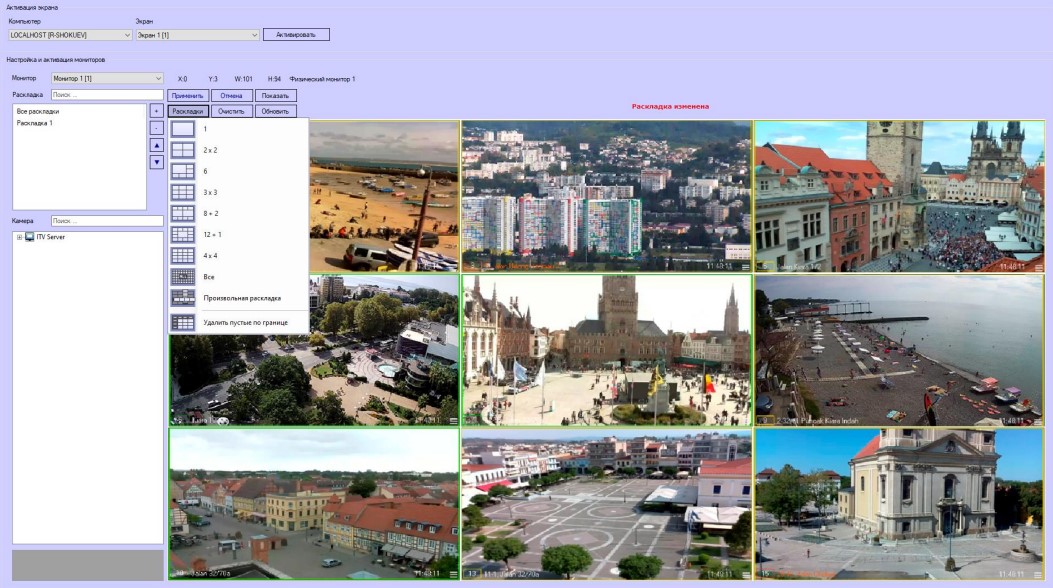The height and width of the screenshot is (588, 1053).
Task: Move layout down with the down arrow
Action: [156, 162]
